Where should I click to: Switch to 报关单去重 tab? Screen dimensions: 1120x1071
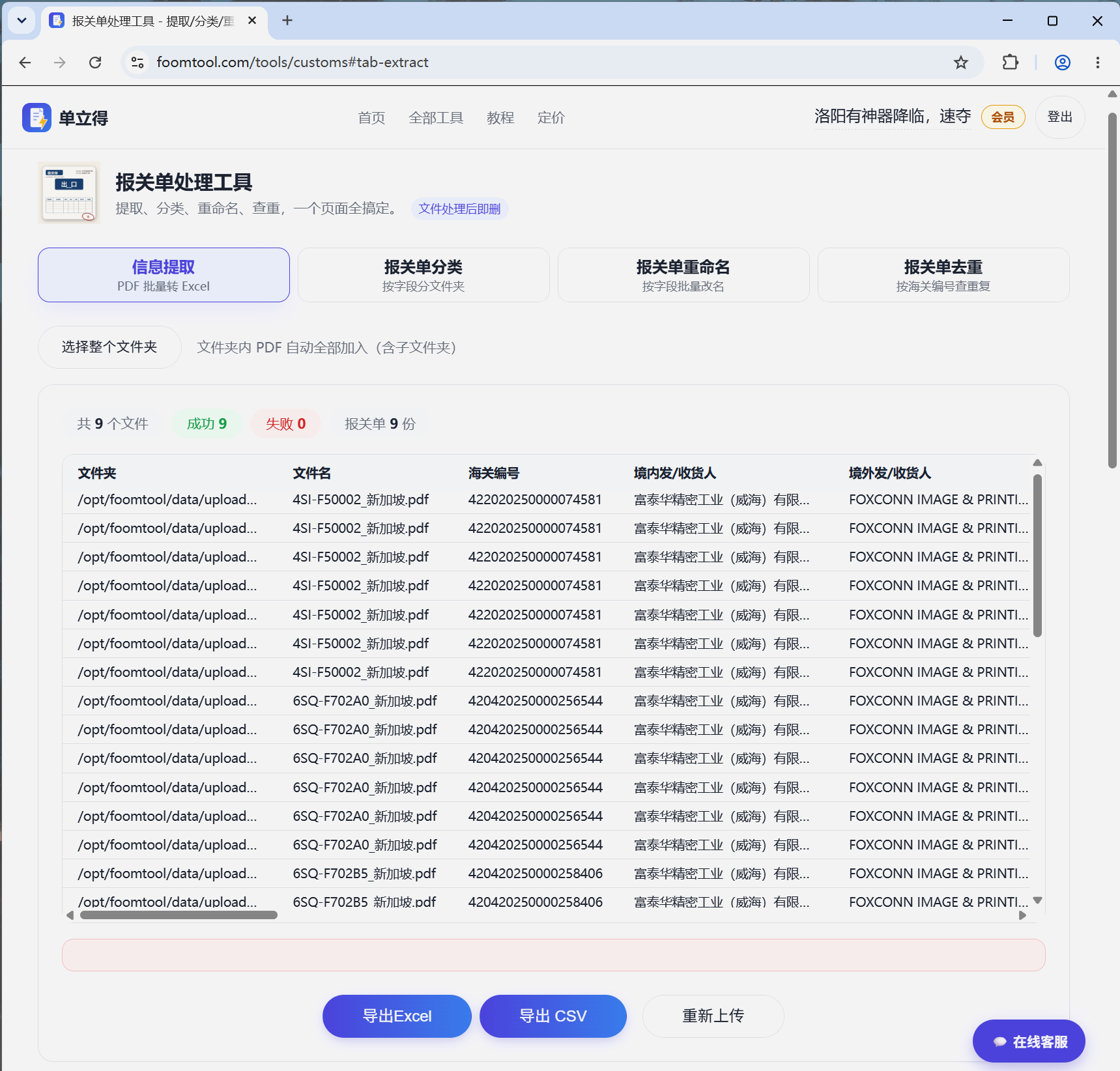click(943, 275)
